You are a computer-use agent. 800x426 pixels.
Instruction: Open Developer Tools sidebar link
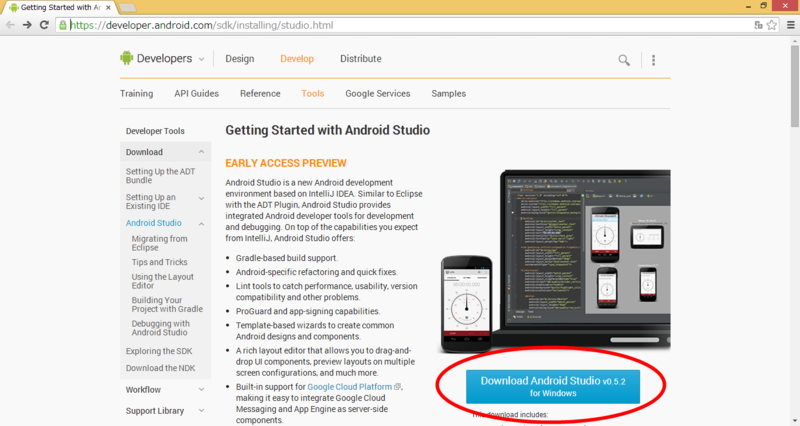pos(155,131)
